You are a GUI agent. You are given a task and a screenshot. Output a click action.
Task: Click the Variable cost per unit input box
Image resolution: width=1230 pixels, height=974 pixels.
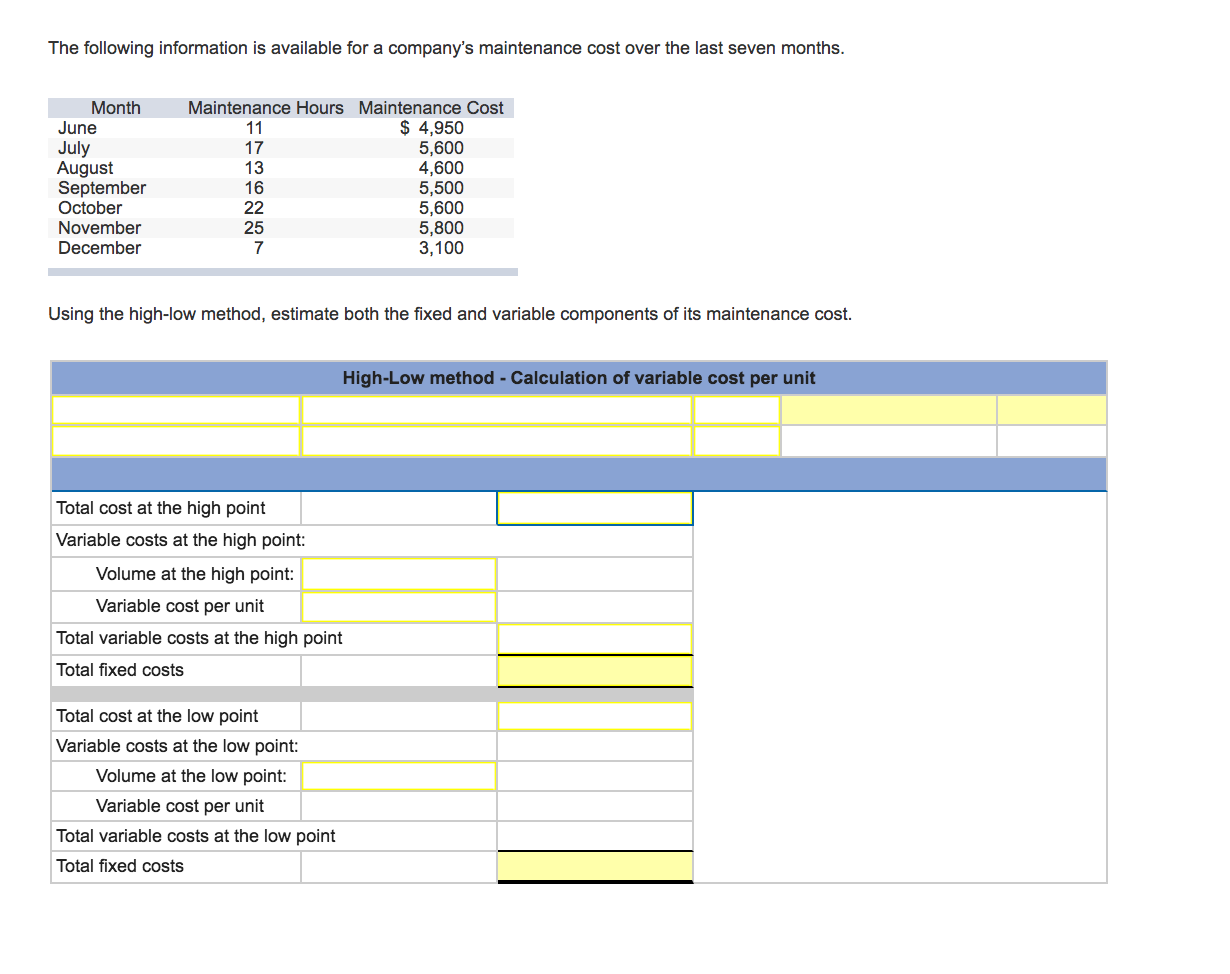click(397, 605)
